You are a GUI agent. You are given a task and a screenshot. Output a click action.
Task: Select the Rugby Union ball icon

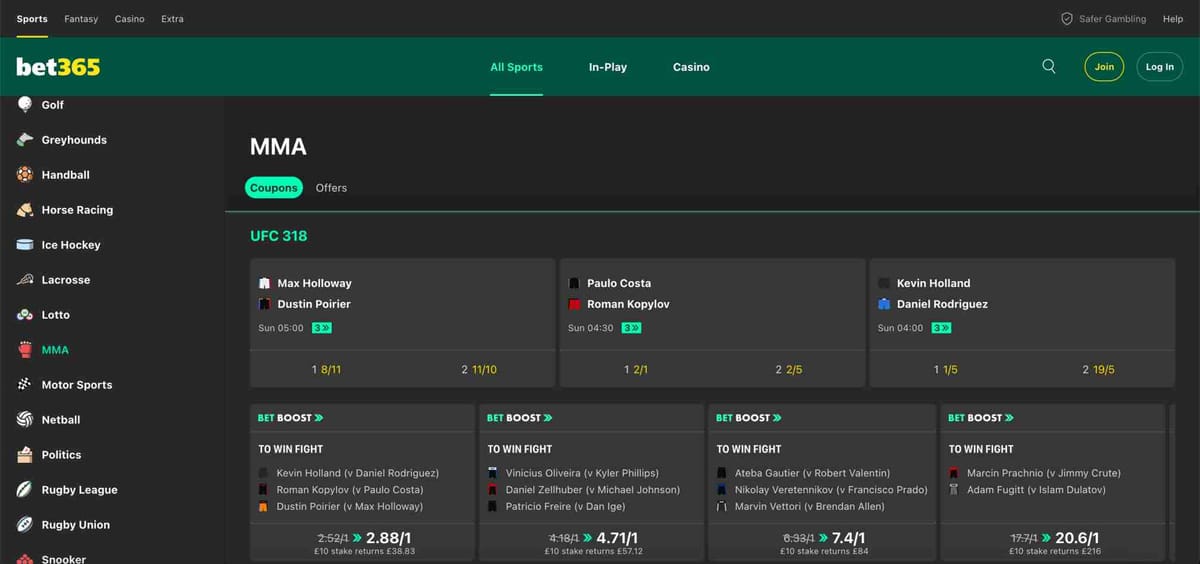click(x=25, y=525)
